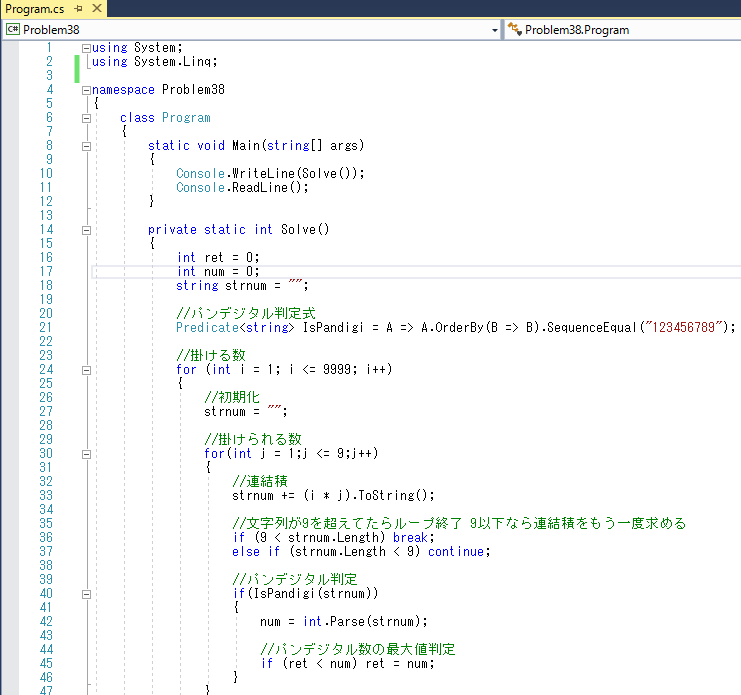Click 'string strnum = "";' on line 18

point(242,285)
